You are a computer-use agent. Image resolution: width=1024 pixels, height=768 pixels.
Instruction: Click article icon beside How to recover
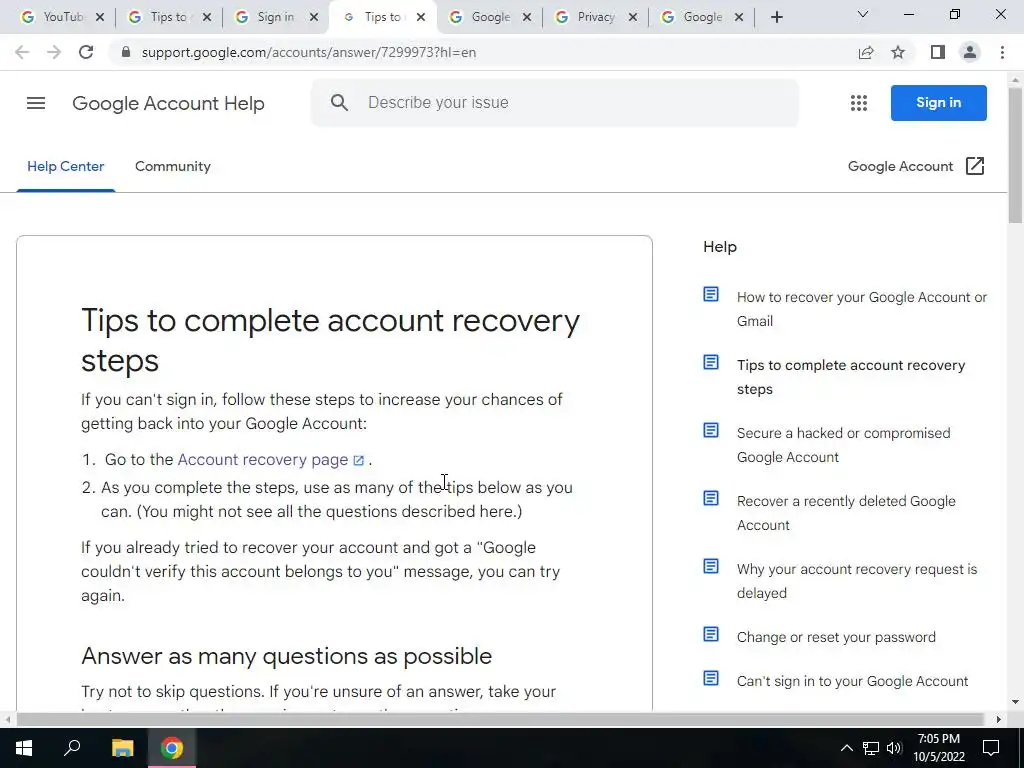click(711, 295)
